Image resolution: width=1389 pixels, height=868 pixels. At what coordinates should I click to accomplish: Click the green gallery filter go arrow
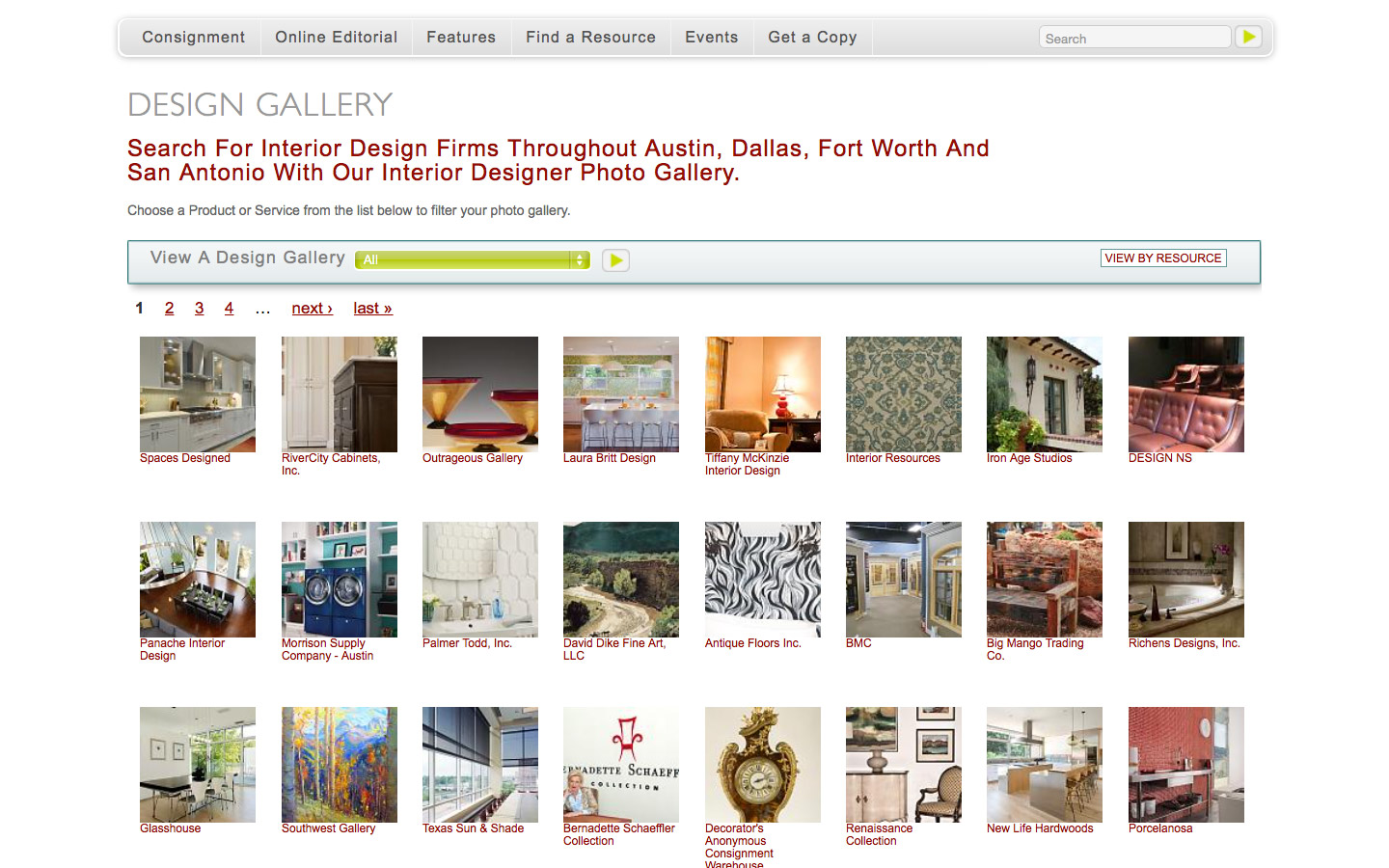615,260
